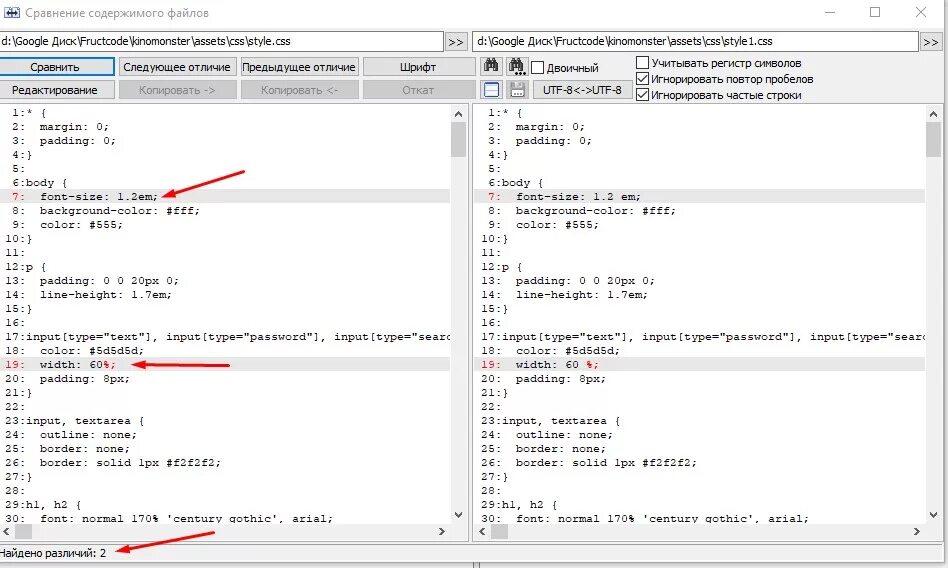Click the UTF-8<->UTF-8 encoding button

click(582, 90)
